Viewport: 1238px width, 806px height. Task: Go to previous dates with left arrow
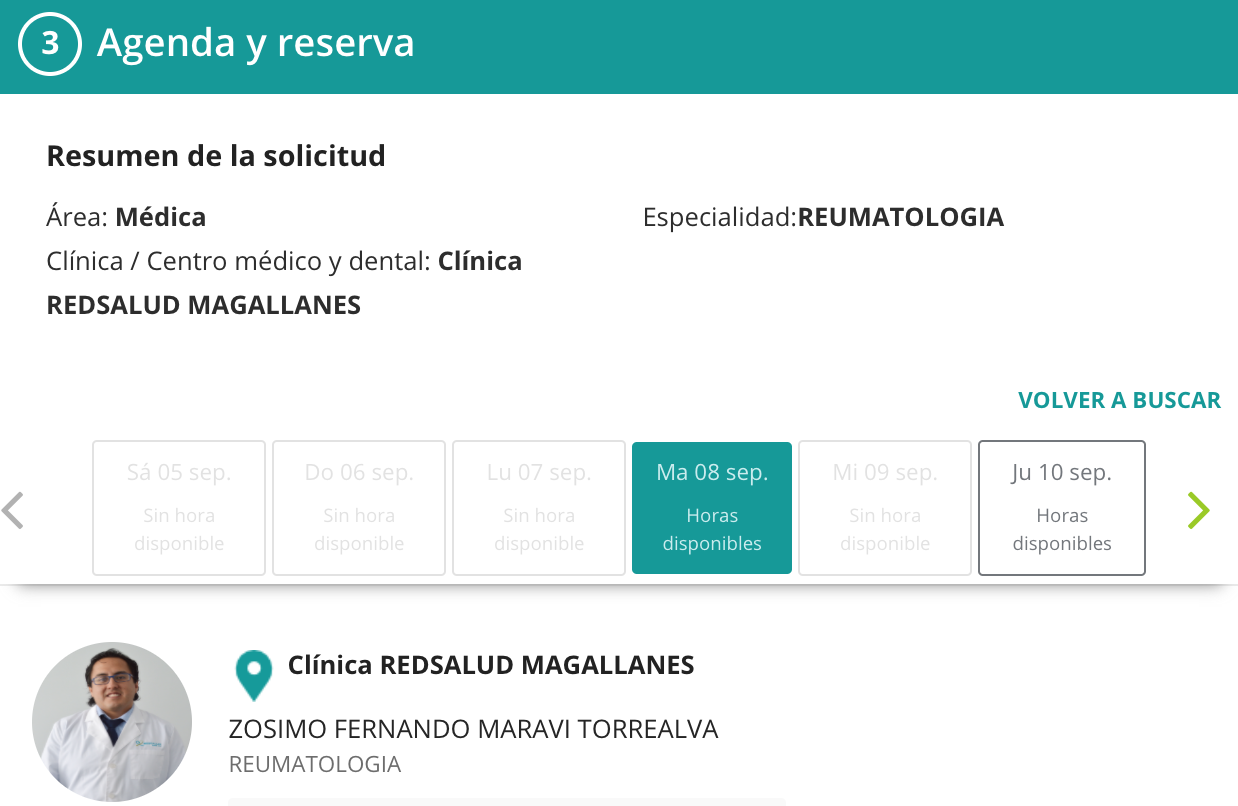pyautogui.click(x=13, y=510)
